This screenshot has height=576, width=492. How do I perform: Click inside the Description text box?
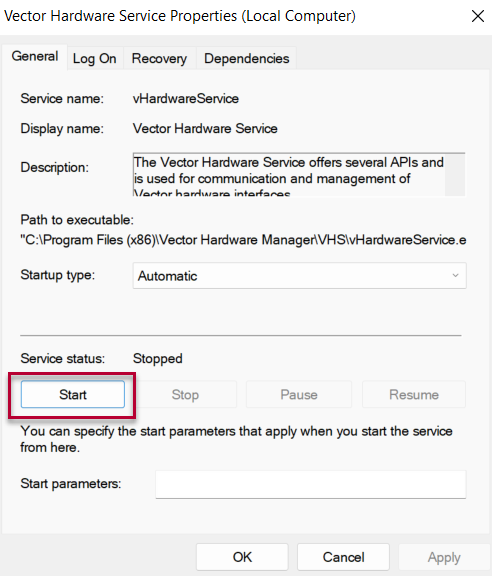coord(289,175)
